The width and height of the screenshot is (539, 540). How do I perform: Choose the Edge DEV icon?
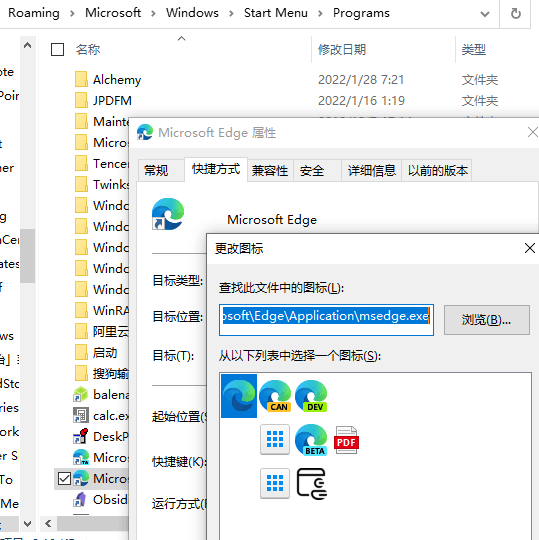pyautogui.click(x=311, y=396)
